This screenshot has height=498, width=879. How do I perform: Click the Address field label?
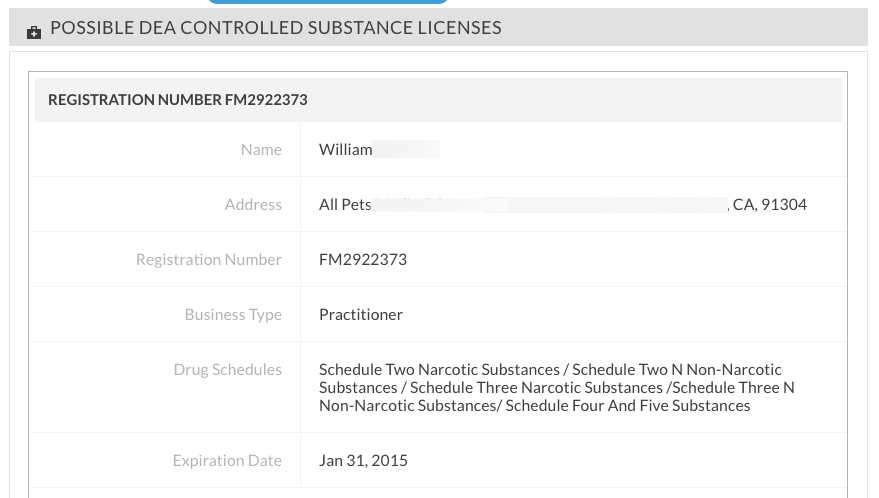(x=253, y=205)
